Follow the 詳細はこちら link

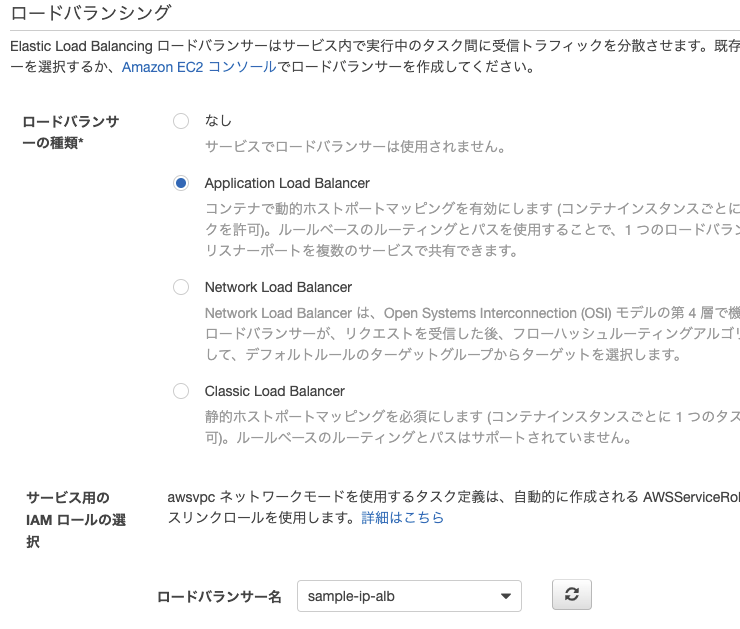(x=403, y=518)
